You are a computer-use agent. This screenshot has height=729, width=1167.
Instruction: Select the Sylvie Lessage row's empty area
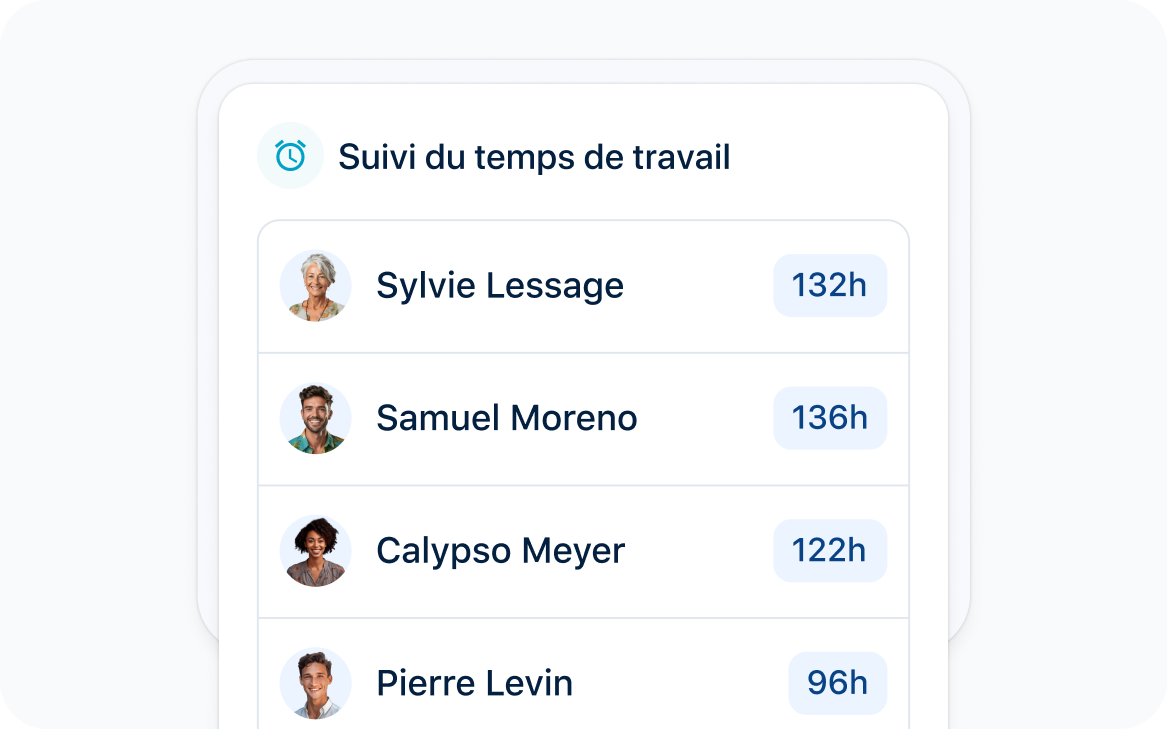pyautogui.click(x=698, y=286)
